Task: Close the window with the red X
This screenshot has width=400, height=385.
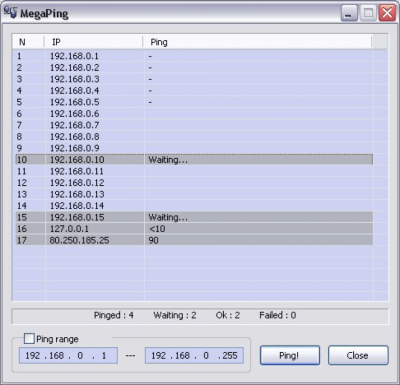Action: point(387,13)
